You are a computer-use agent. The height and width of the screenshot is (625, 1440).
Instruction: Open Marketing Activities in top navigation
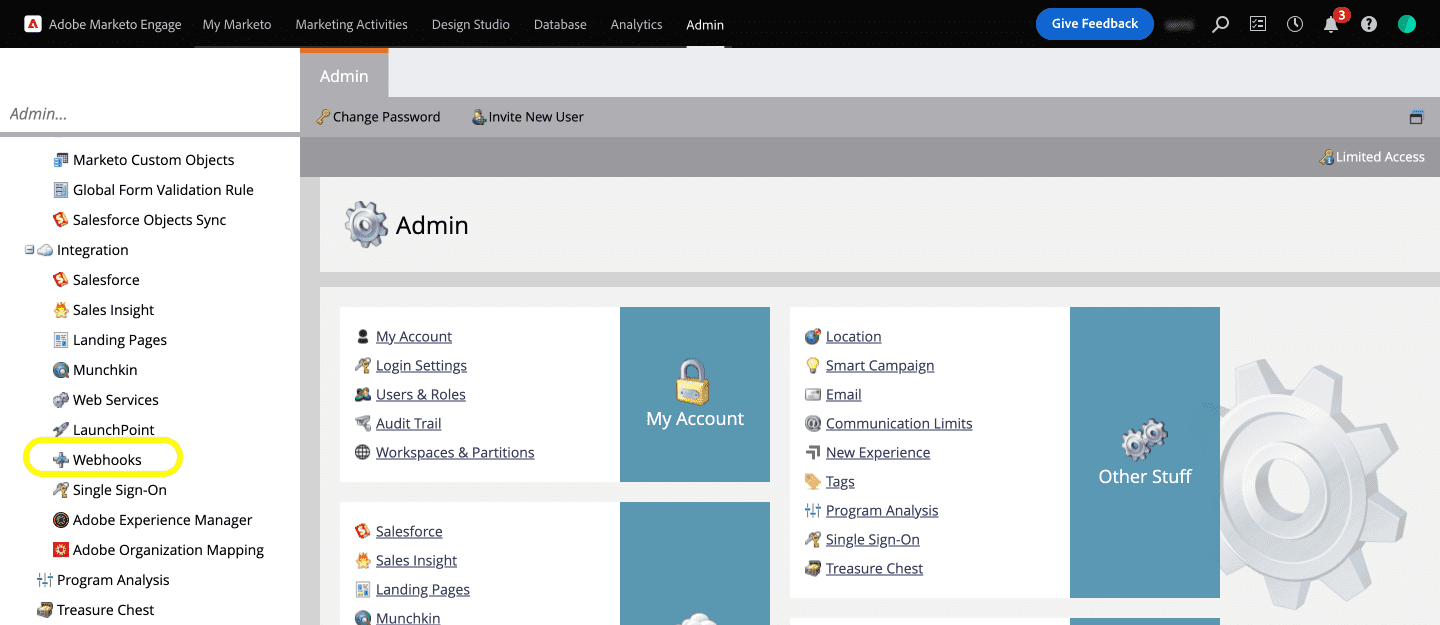(351, 24)
